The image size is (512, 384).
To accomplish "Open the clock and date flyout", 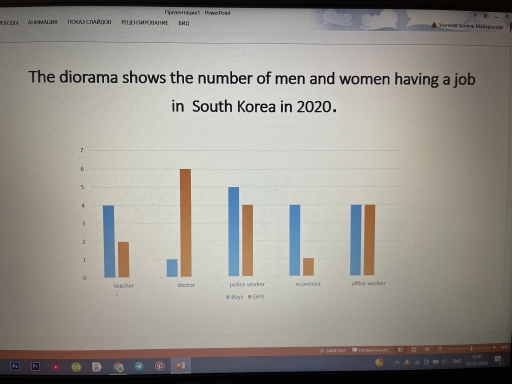I will click(477, 360).
